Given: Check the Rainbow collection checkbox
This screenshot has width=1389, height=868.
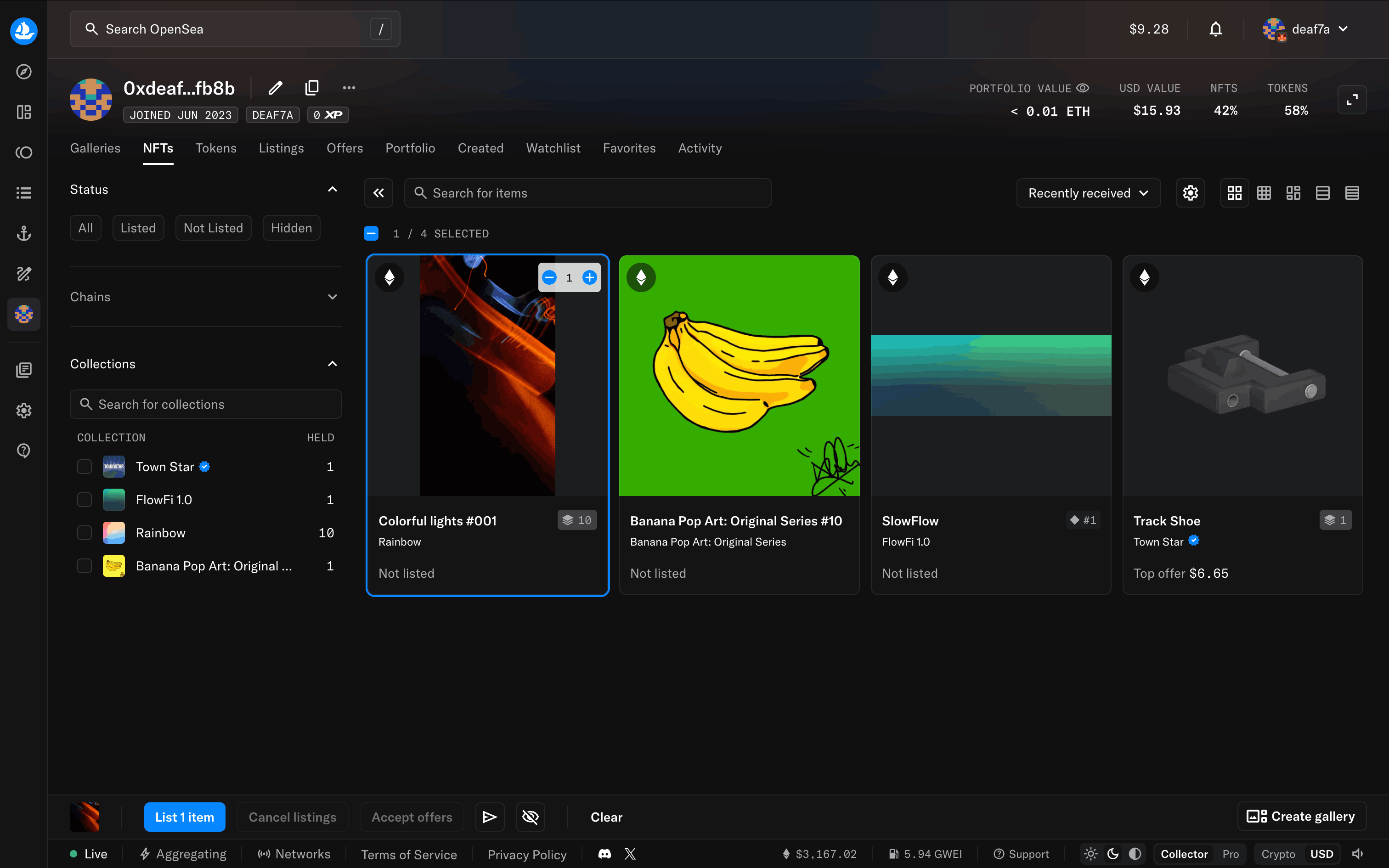Looking at the screenshot, I should point(85,533).
